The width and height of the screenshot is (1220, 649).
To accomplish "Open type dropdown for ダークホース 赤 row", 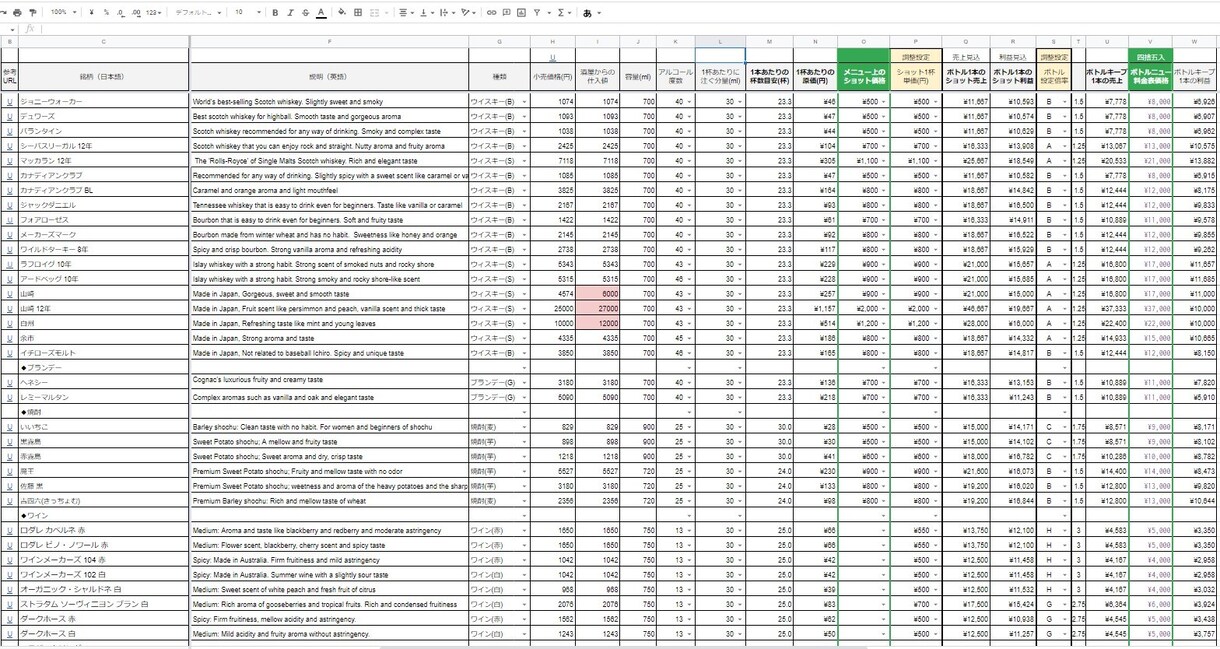I will point(525,619).
